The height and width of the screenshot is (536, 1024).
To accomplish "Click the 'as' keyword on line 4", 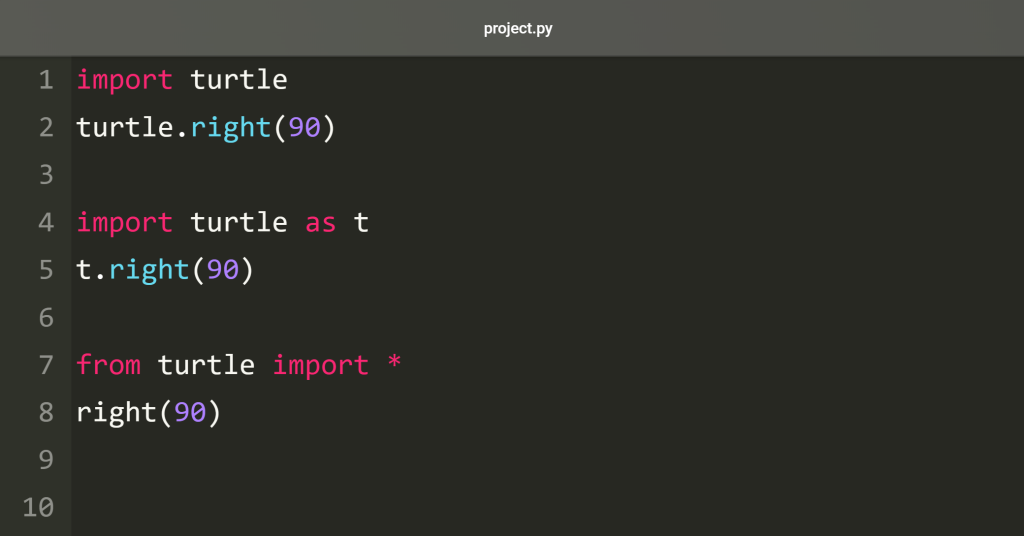I will 321,223.
